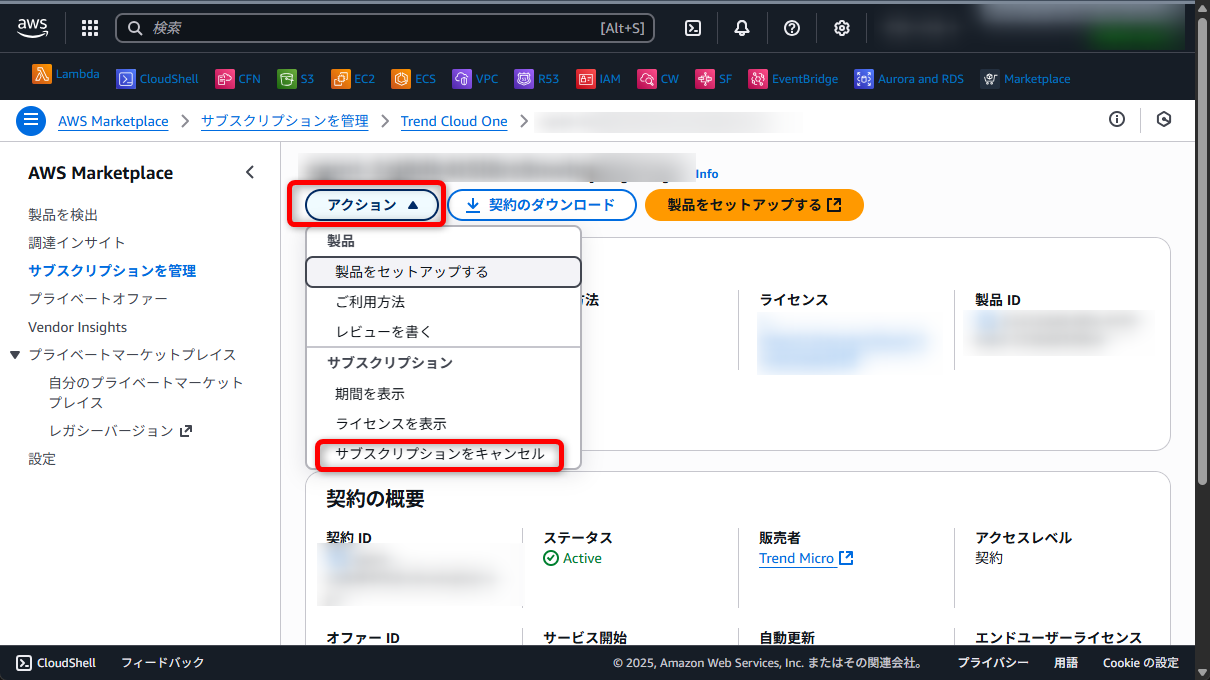Viewport: 1210px width, 680px height.
Task: Open the services grid menu
Action: click(89, 28)
